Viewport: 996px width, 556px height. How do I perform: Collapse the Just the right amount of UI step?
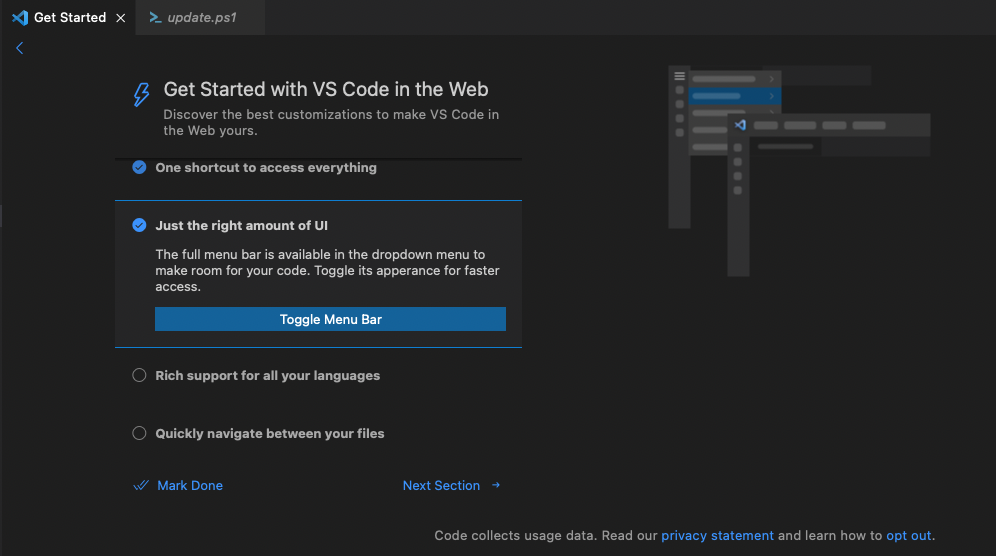pyautogui.click(x=241, y=226)
